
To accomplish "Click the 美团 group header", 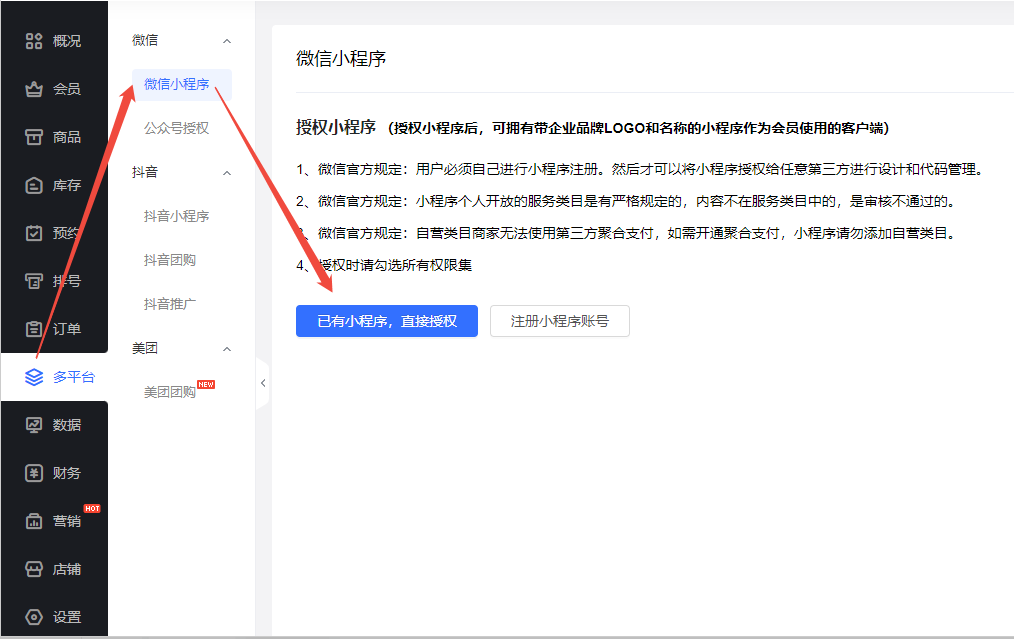I will (145, 348).
